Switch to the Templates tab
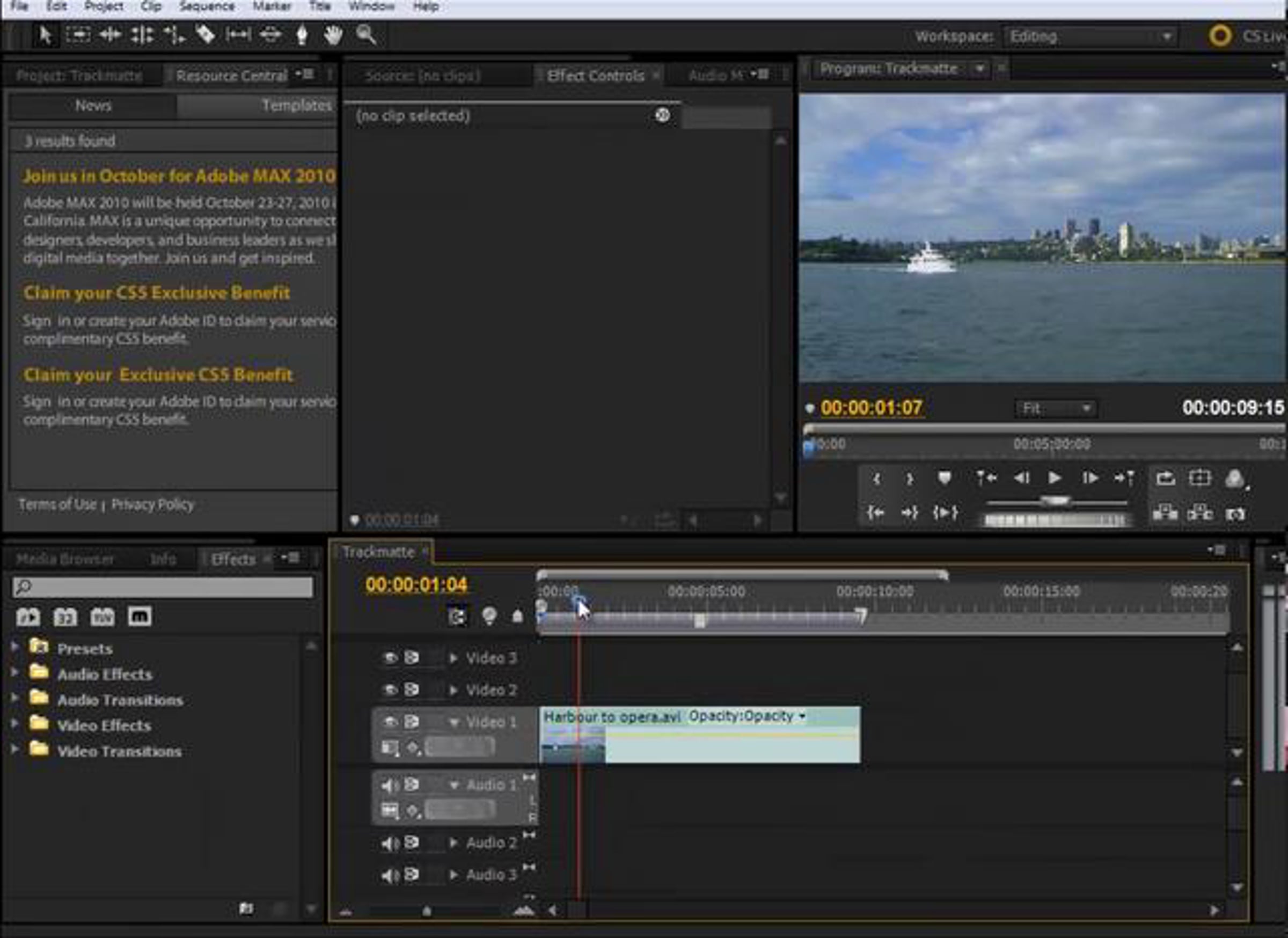Image resolution: width=1288 pixels, height=938 pixels. (x=296, y=106)
